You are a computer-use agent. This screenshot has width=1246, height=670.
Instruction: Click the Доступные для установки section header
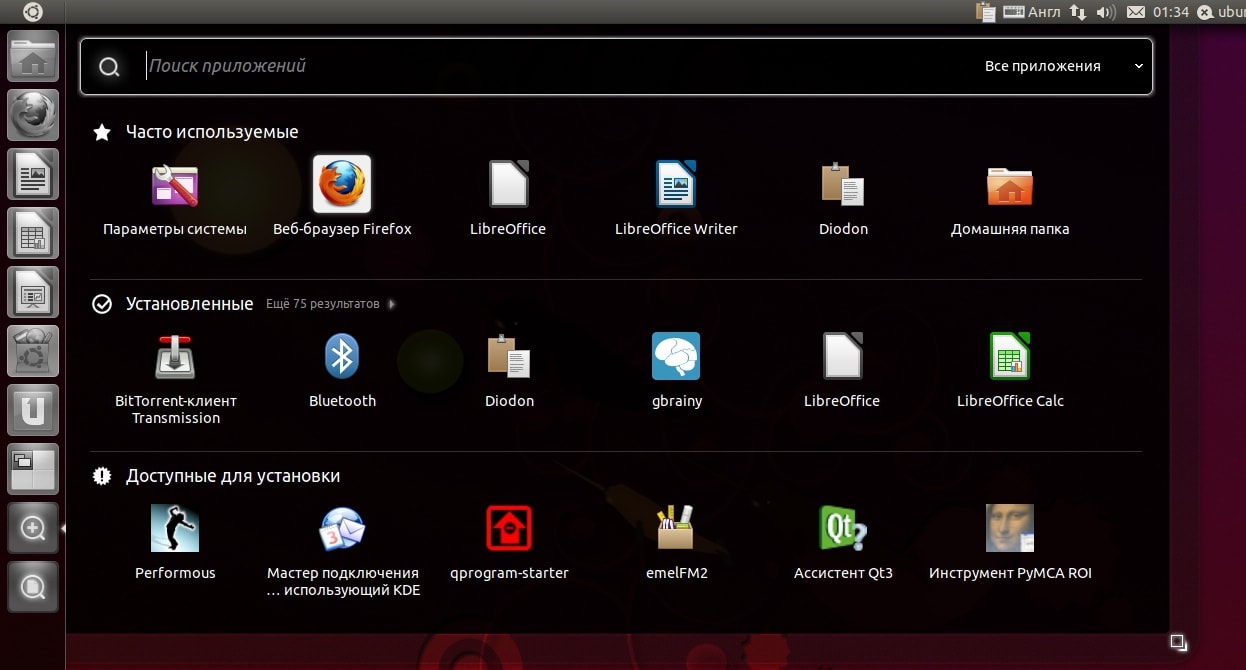pyautogui.click(x=233, y=476)
